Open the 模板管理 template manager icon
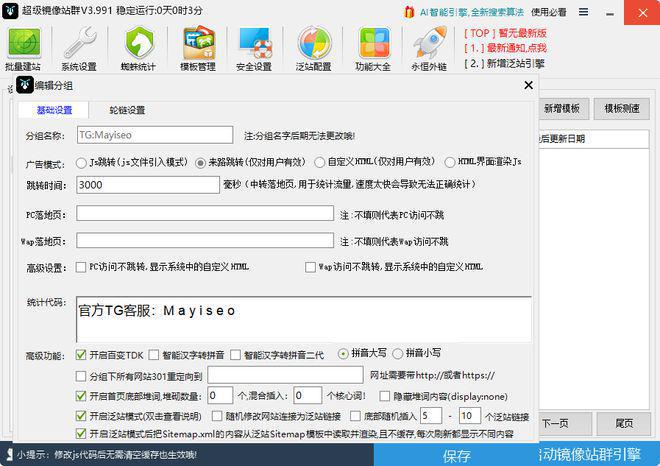 click(197, 46)
